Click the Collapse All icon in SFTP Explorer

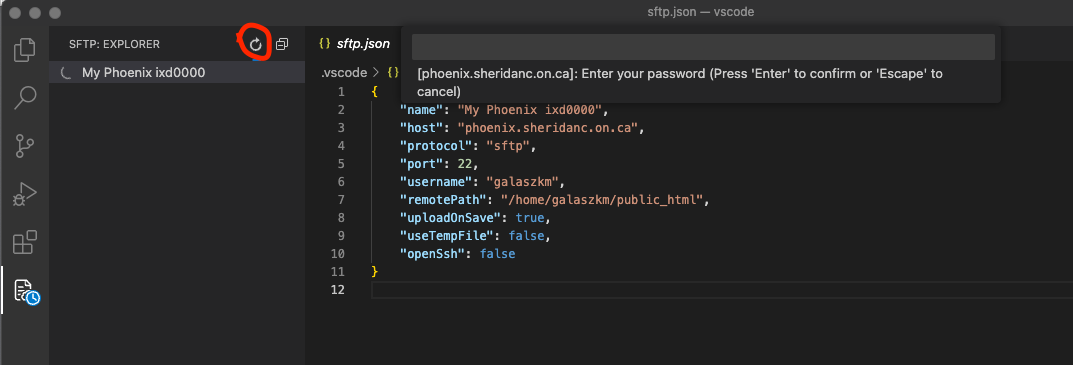282,45
